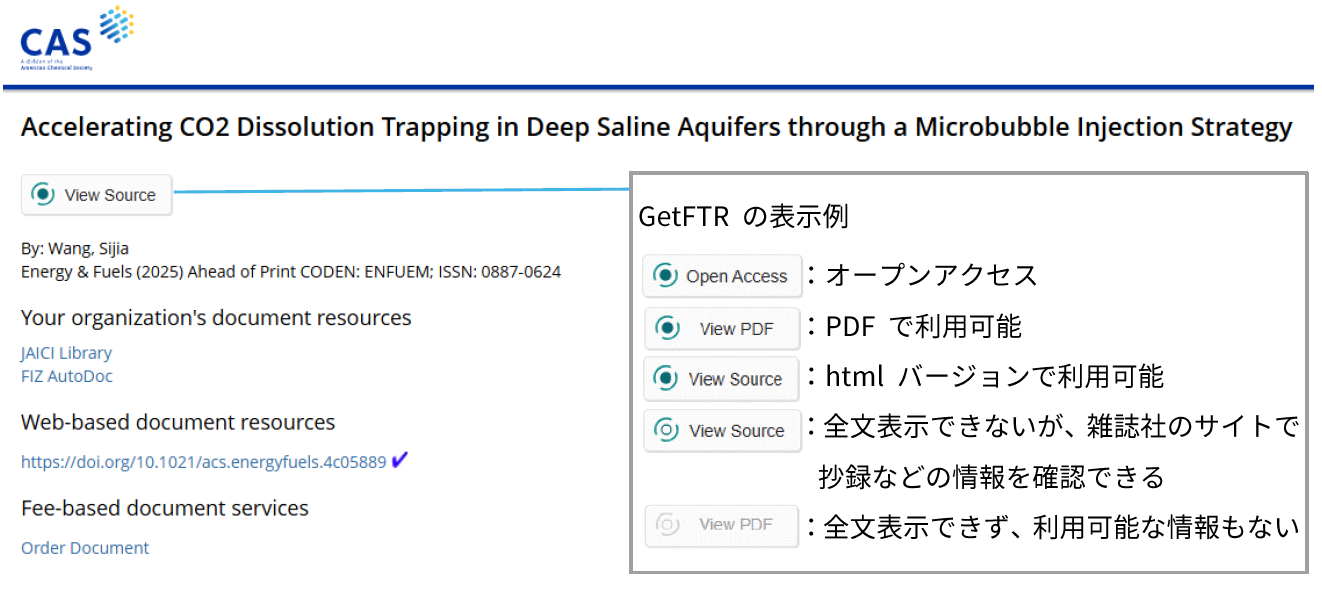This screenshot has height=592, width=1322.
Task: Click the purple checkmark beside the DOI link
Action: tap(400, 461)
